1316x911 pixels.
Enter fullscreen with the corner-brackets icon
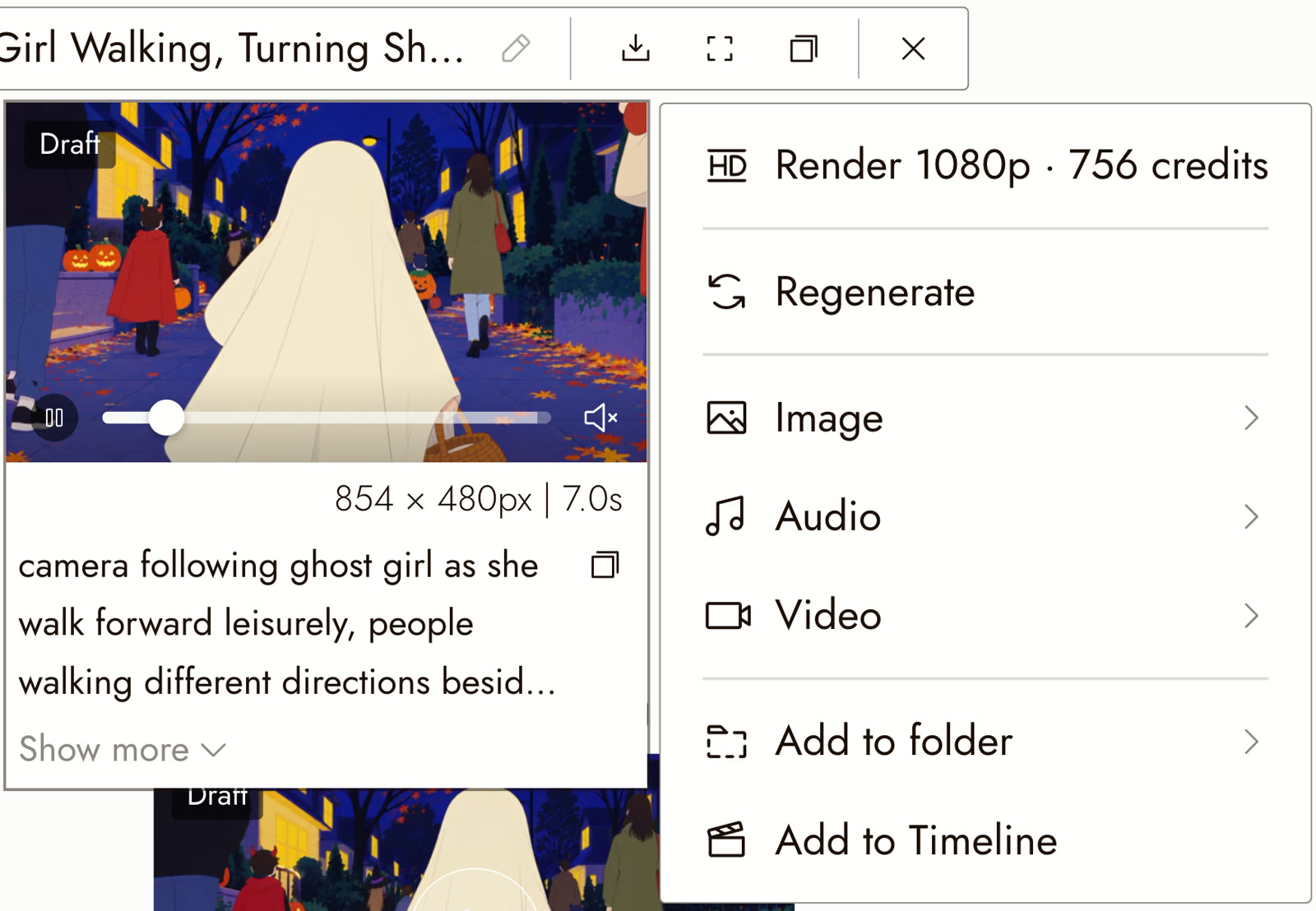click(720, 49)
